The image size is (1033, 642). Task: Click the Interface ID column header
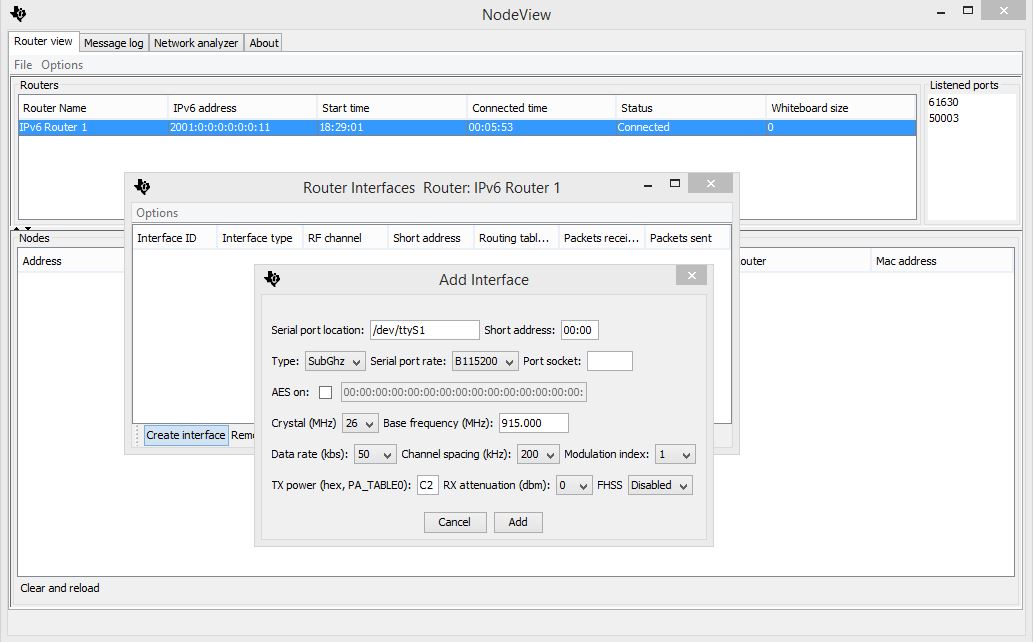point(175,238)
